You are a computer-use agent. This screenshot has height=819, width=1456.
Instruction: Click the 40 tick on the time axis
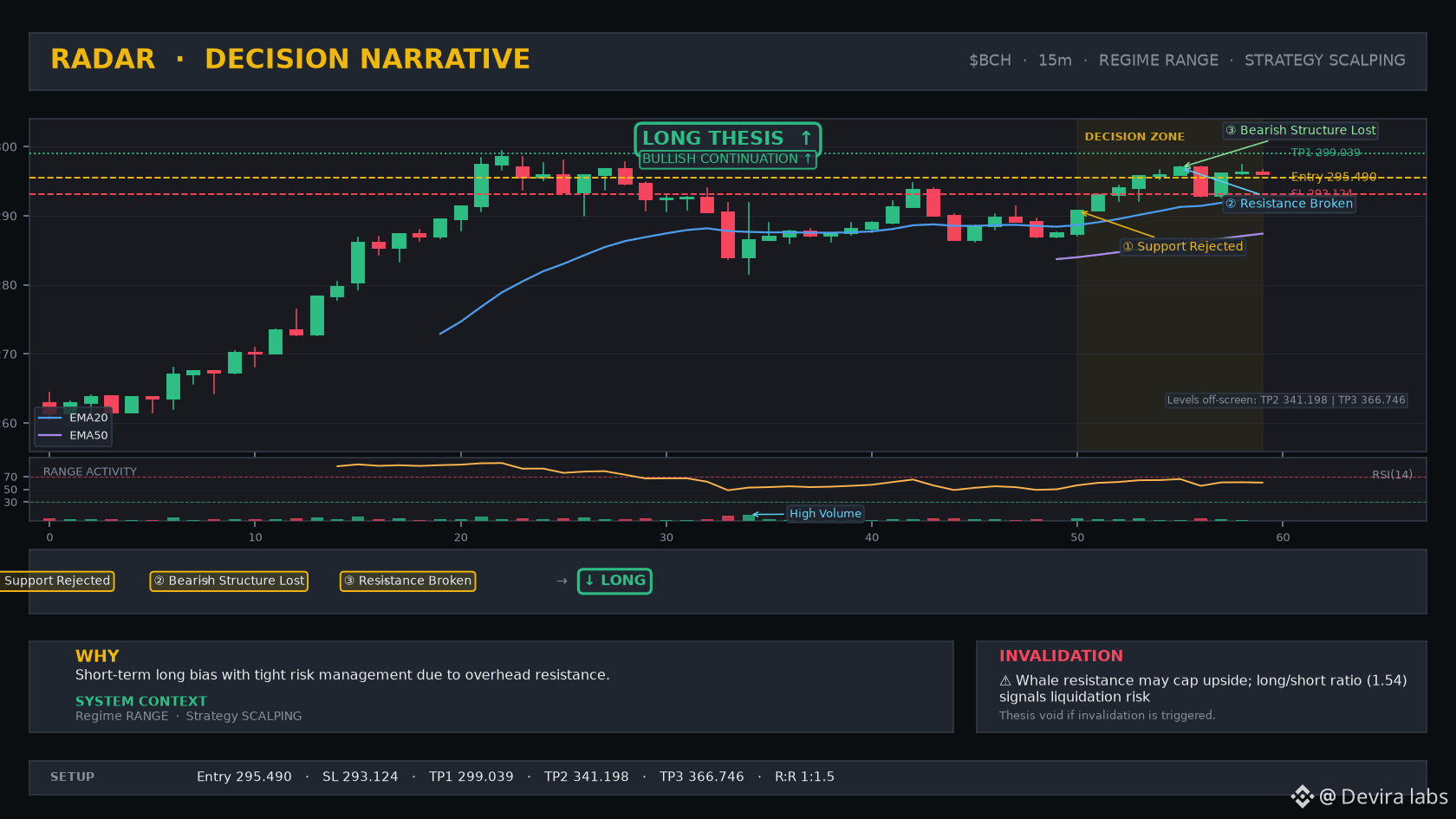[x=872, y=537]
